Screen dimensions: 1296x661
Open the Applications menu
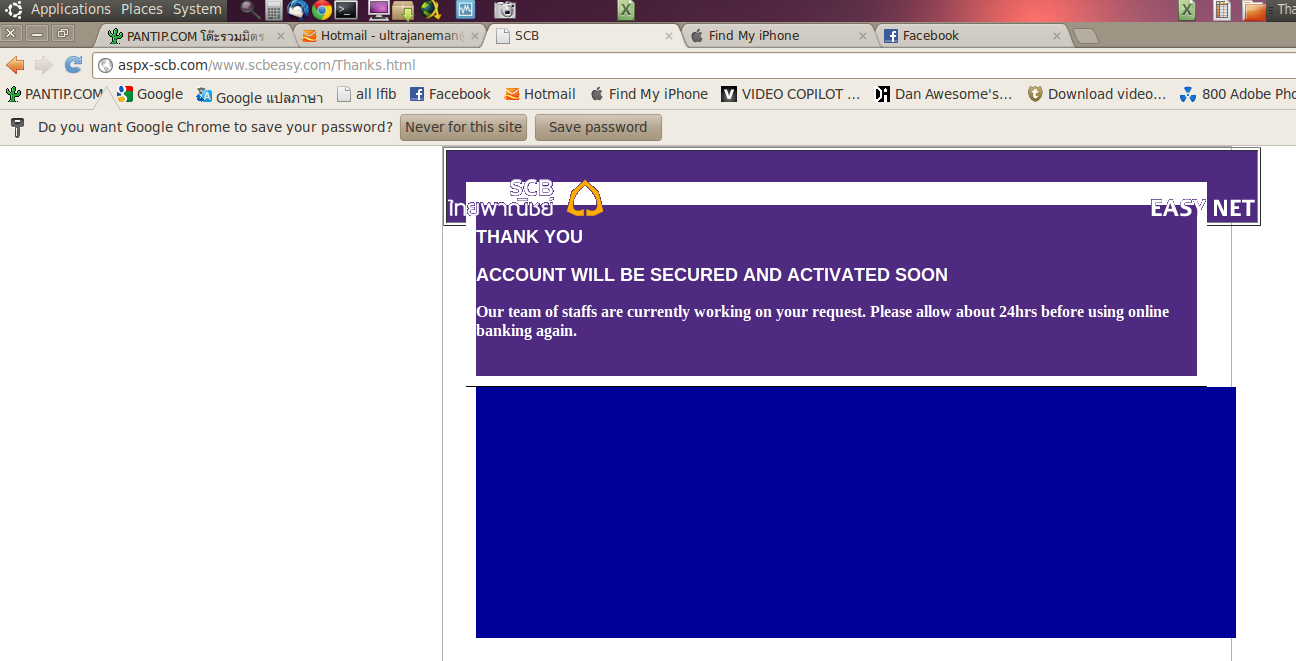tap(70, 9)
